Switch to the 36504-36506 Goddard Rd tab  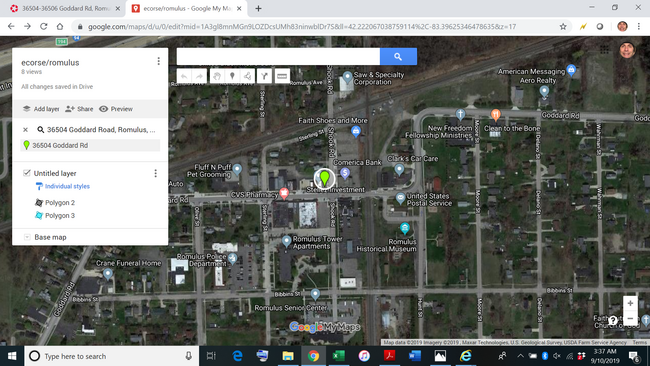pos(65,8)
